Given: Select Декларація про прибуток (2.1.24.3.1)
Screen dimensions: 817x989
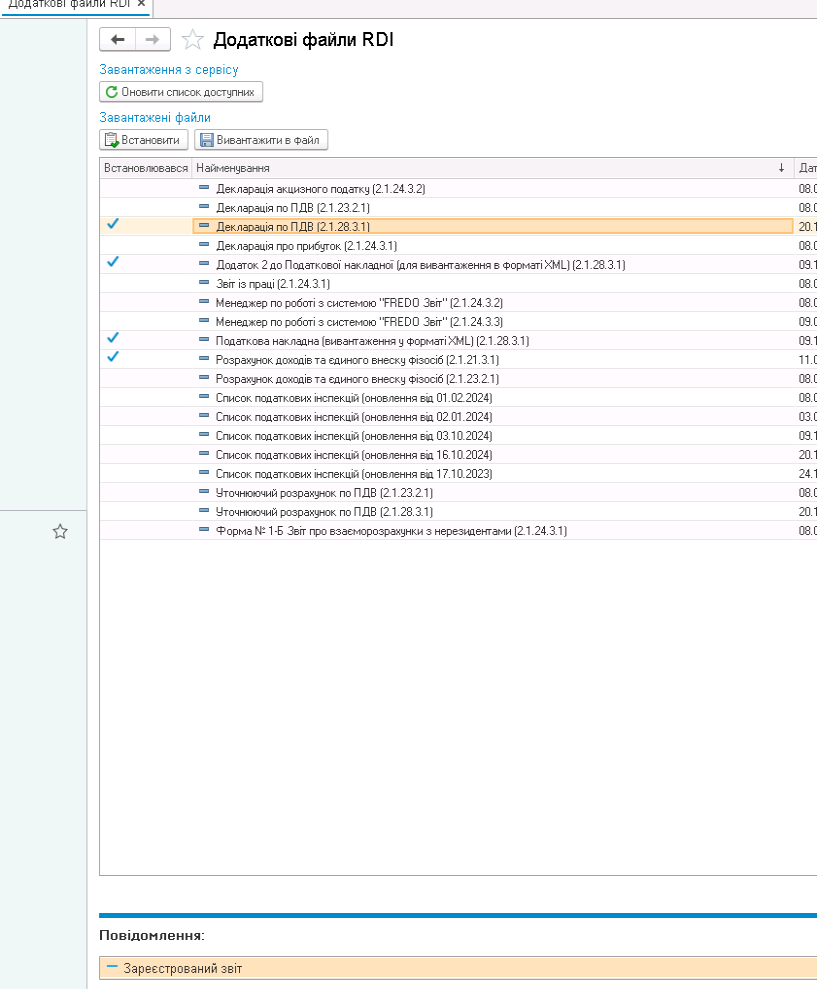Looking at the screenshot, I should 307,245.
